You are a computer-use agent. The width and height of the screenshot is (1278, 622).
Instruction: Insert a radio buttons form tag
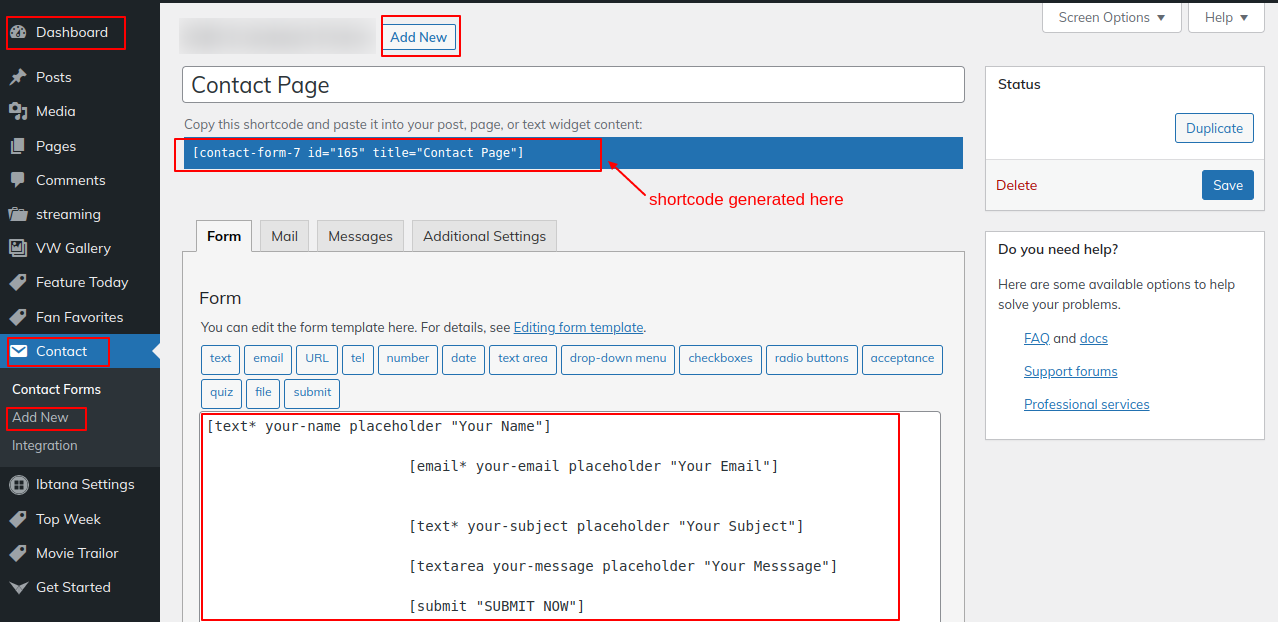pyautogui.click(x=811, y=359)
